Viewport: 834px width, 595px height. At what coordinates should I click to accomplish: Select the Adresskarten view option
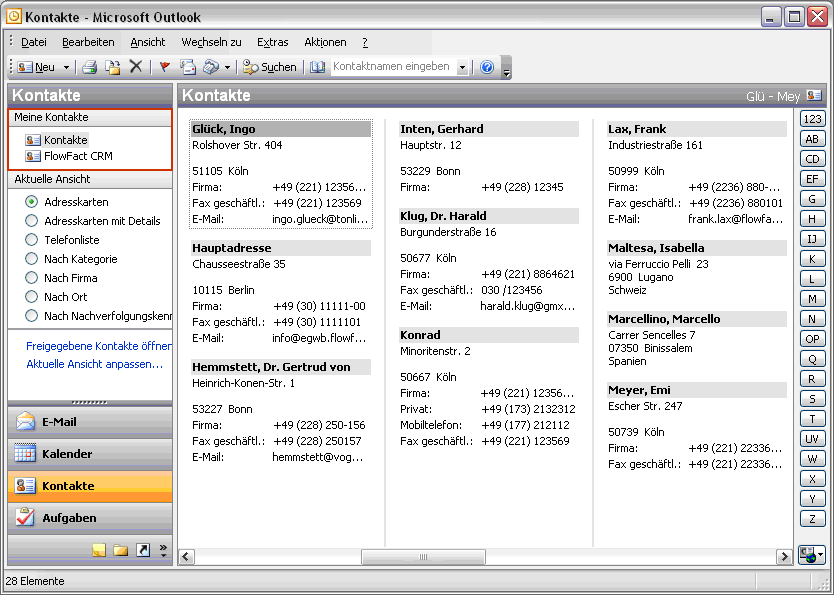pyautogui.click(x=67, y=202)
